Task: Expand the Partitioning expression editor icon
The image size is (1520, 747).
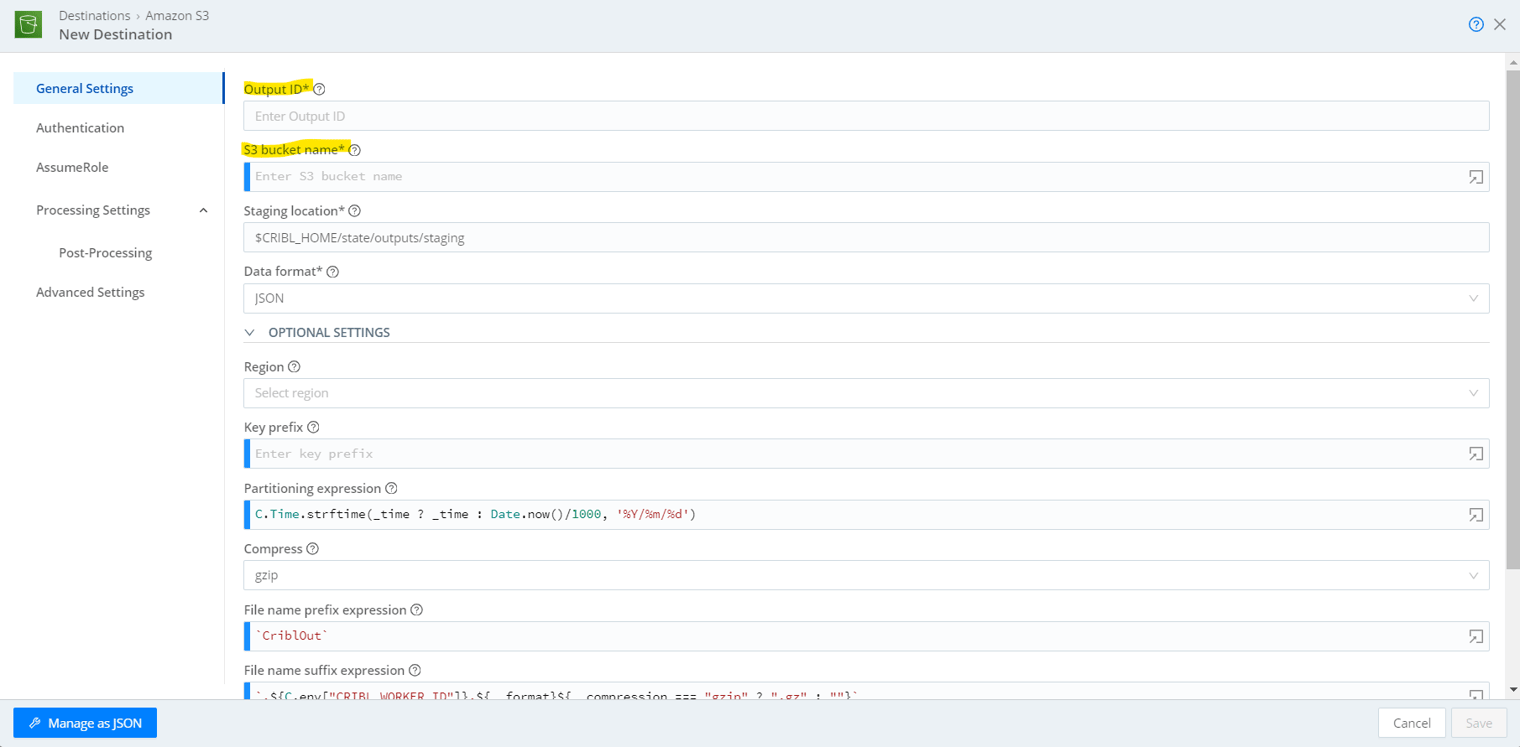Action: click(1475, 515)
